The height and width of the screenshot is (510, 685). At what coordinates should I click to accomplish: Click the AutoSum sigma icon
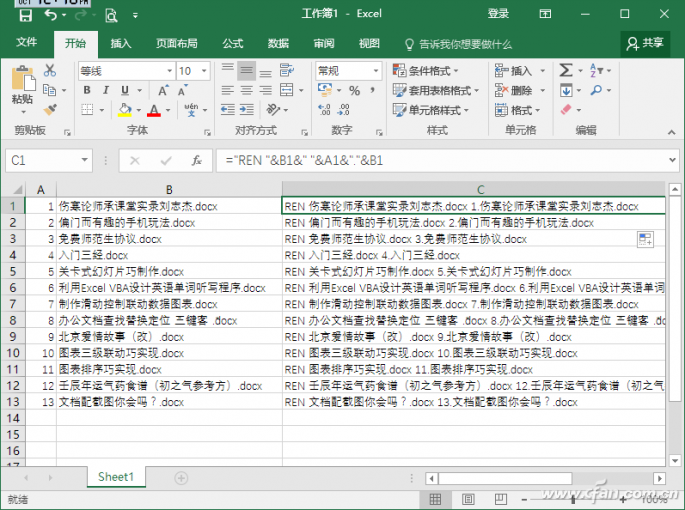tap(566, 70)
